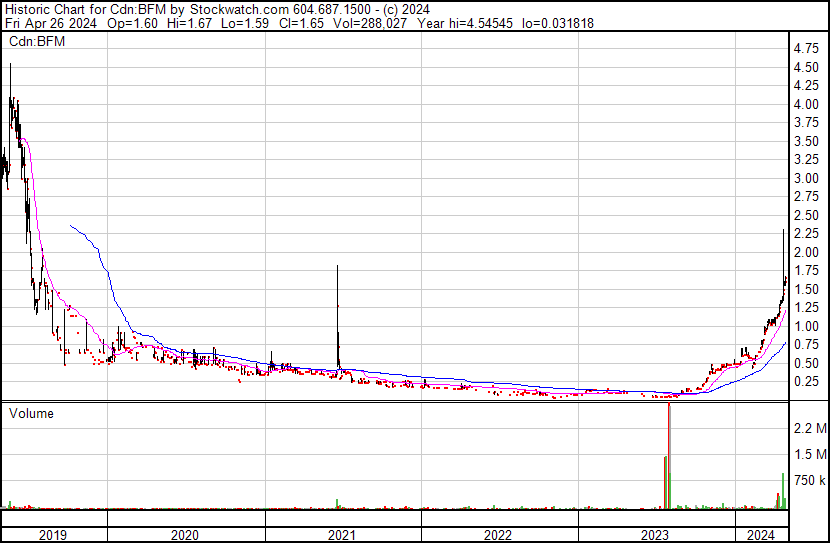
Task: Click the 750 k volume axis label
Action: [x=809, y=481]
